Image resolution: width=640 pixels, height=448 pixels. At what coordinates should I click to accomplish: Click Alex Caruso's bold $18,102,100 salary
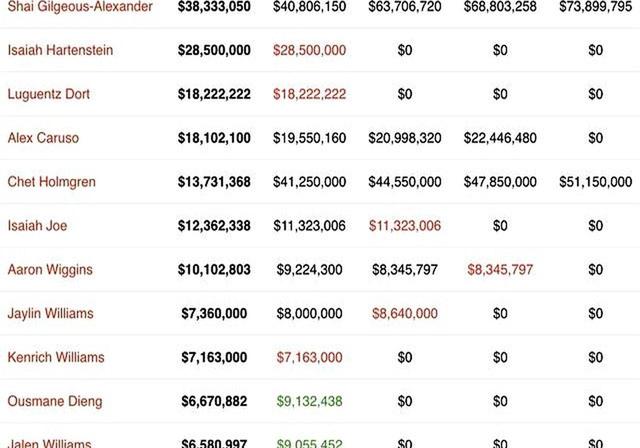point(214,138)
